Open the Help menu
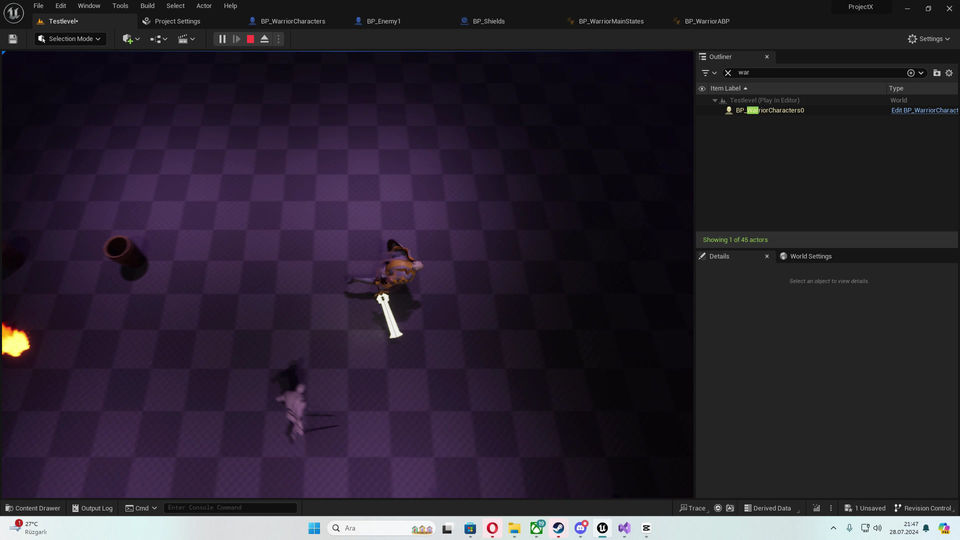 pos(230,6)
